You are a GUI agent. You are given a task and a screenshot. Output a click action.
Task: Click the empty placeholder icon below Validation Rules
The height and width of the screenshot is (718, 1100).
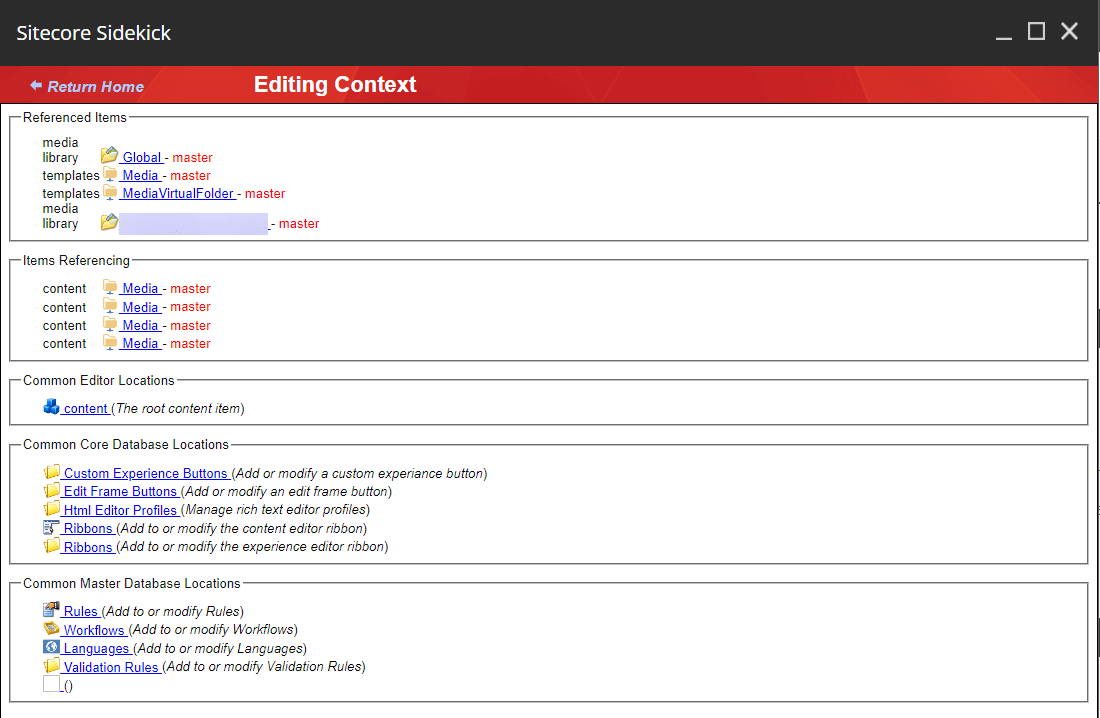(52, 684)
